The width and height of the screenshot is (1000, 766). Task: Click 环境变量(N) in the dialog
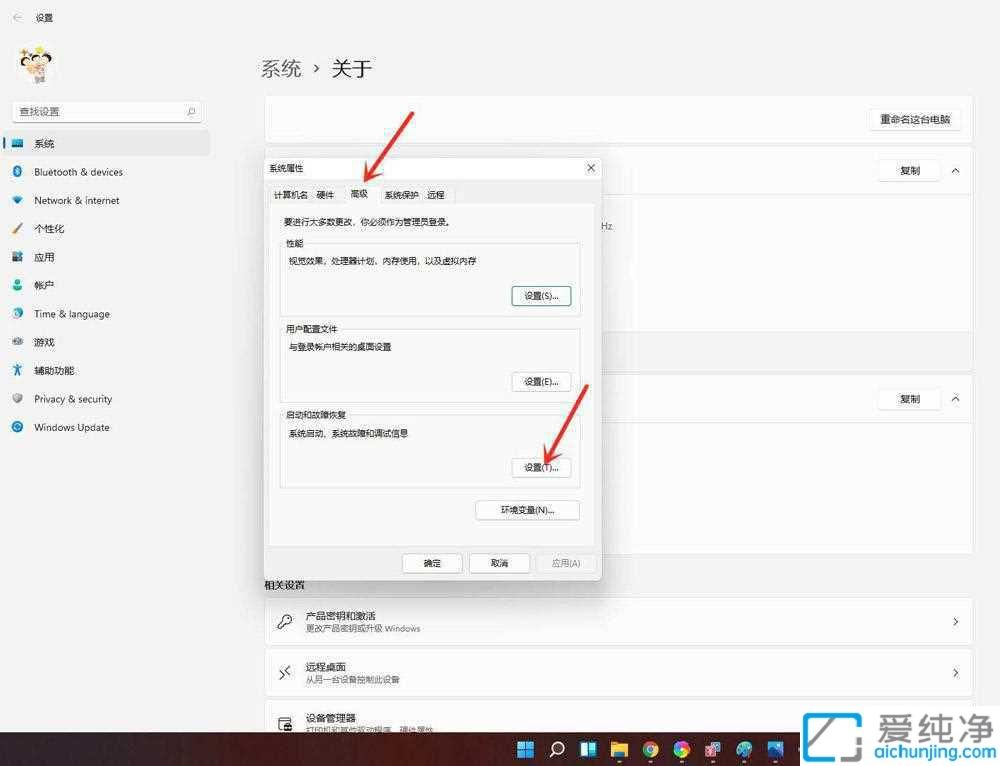tap(527, 510)
